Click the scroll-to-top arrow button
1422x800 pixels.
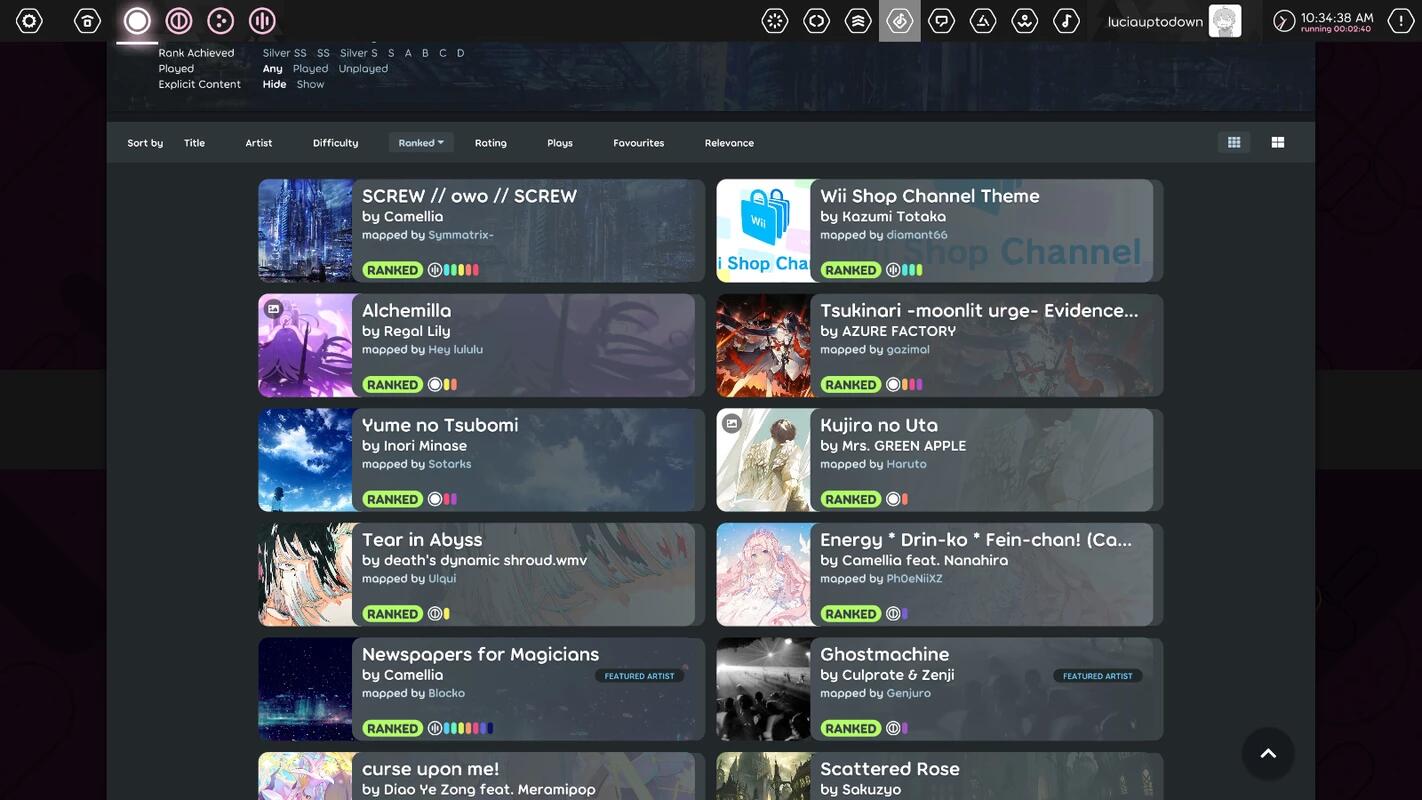pyautogui.click(x=1268, y=753)
